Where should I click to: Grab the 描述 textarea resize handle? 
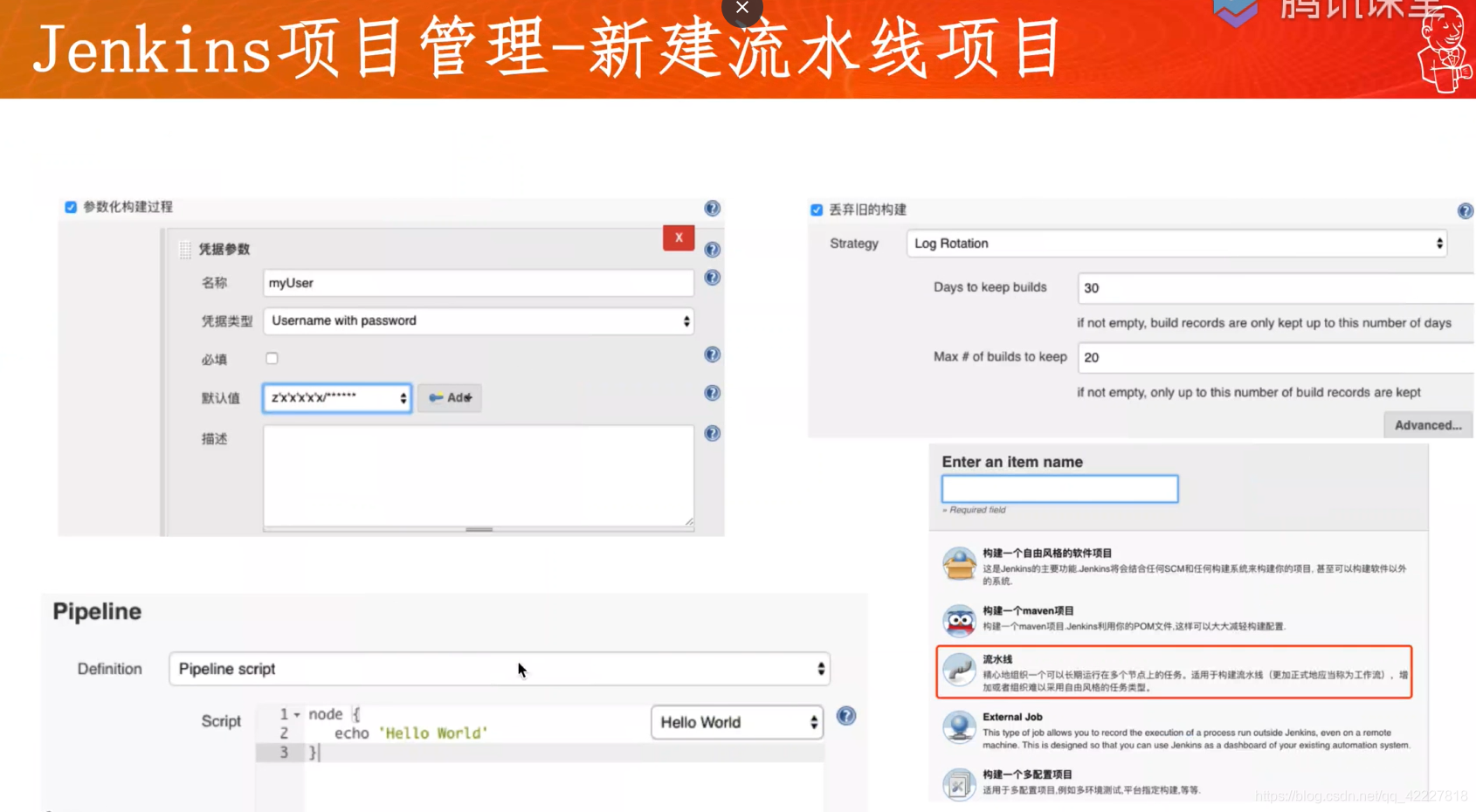pos(689,521)
